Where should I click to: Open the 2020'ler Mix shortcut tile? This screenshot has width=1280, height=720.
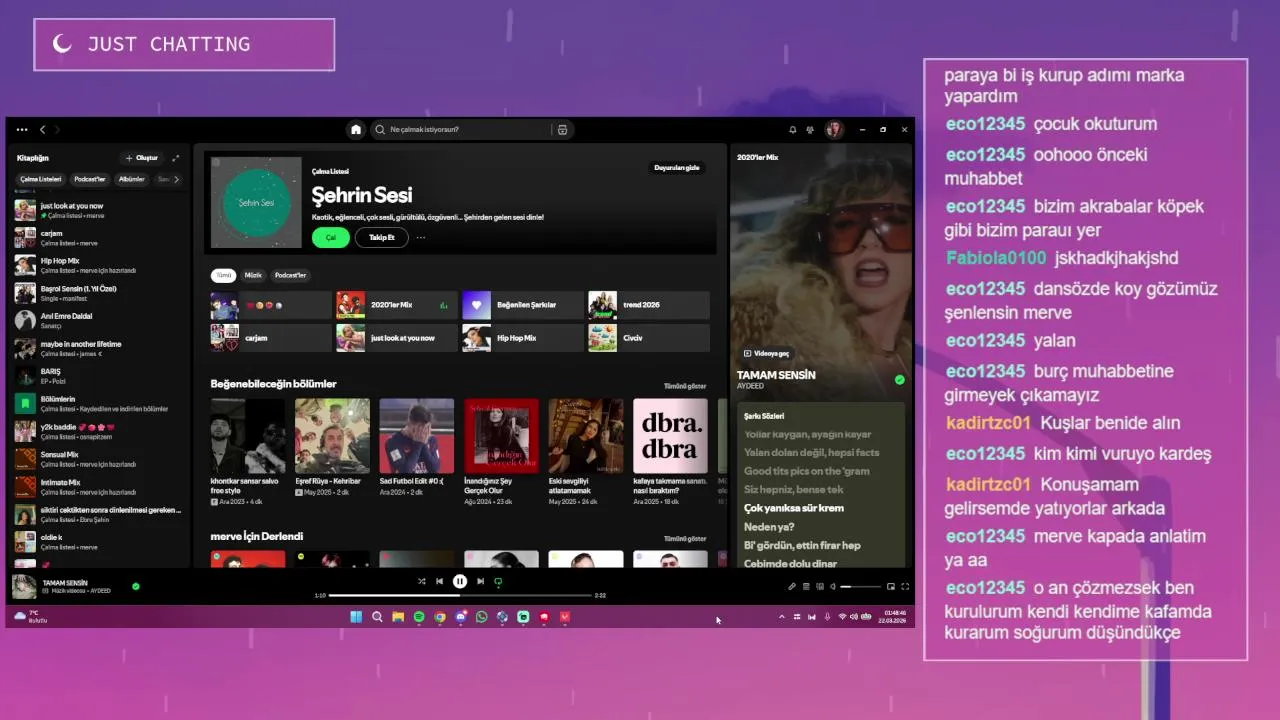(395, 305)
